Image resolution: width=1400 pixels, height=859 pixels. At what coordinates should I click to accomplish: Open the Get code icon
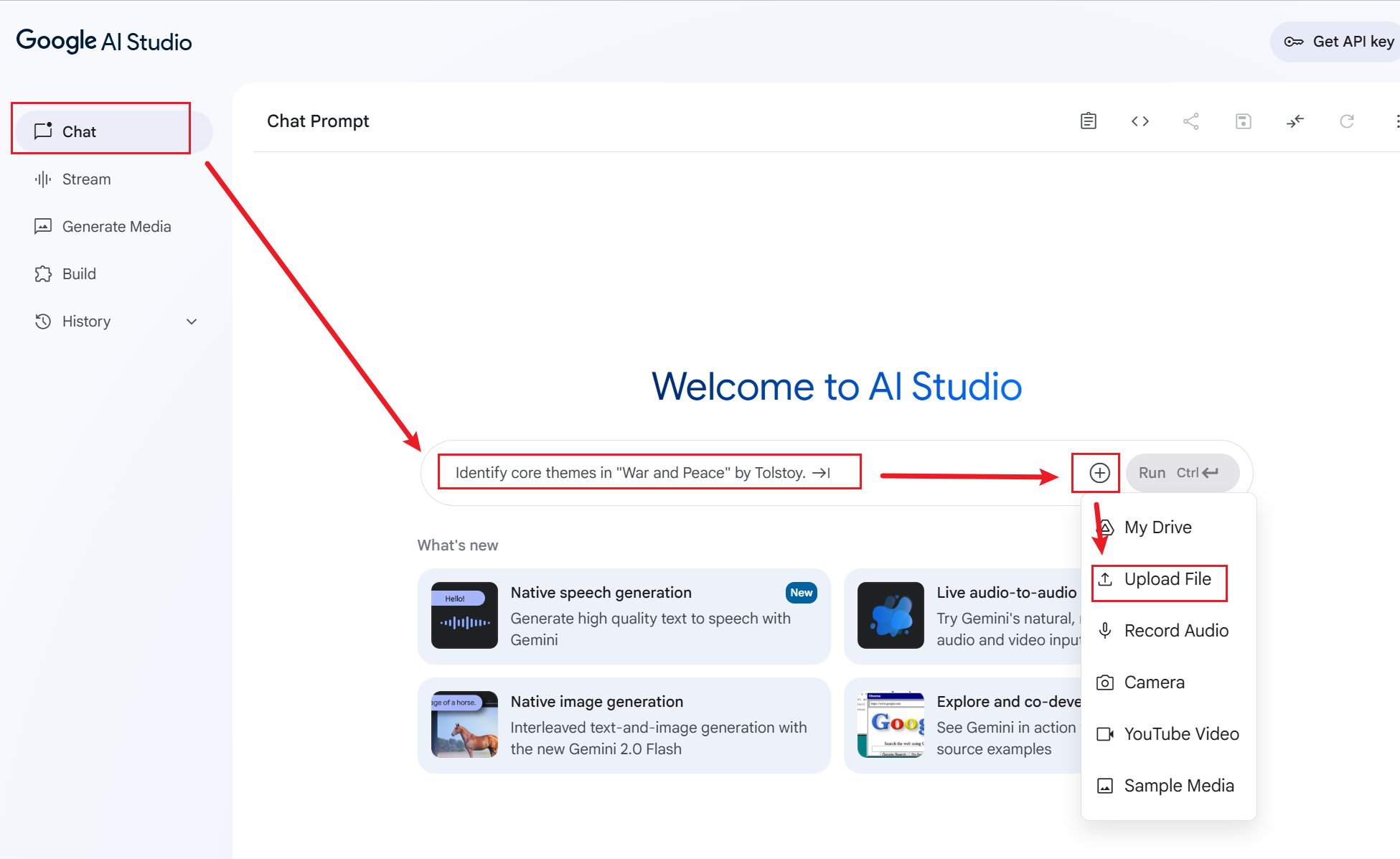(x=1140, y=121)
